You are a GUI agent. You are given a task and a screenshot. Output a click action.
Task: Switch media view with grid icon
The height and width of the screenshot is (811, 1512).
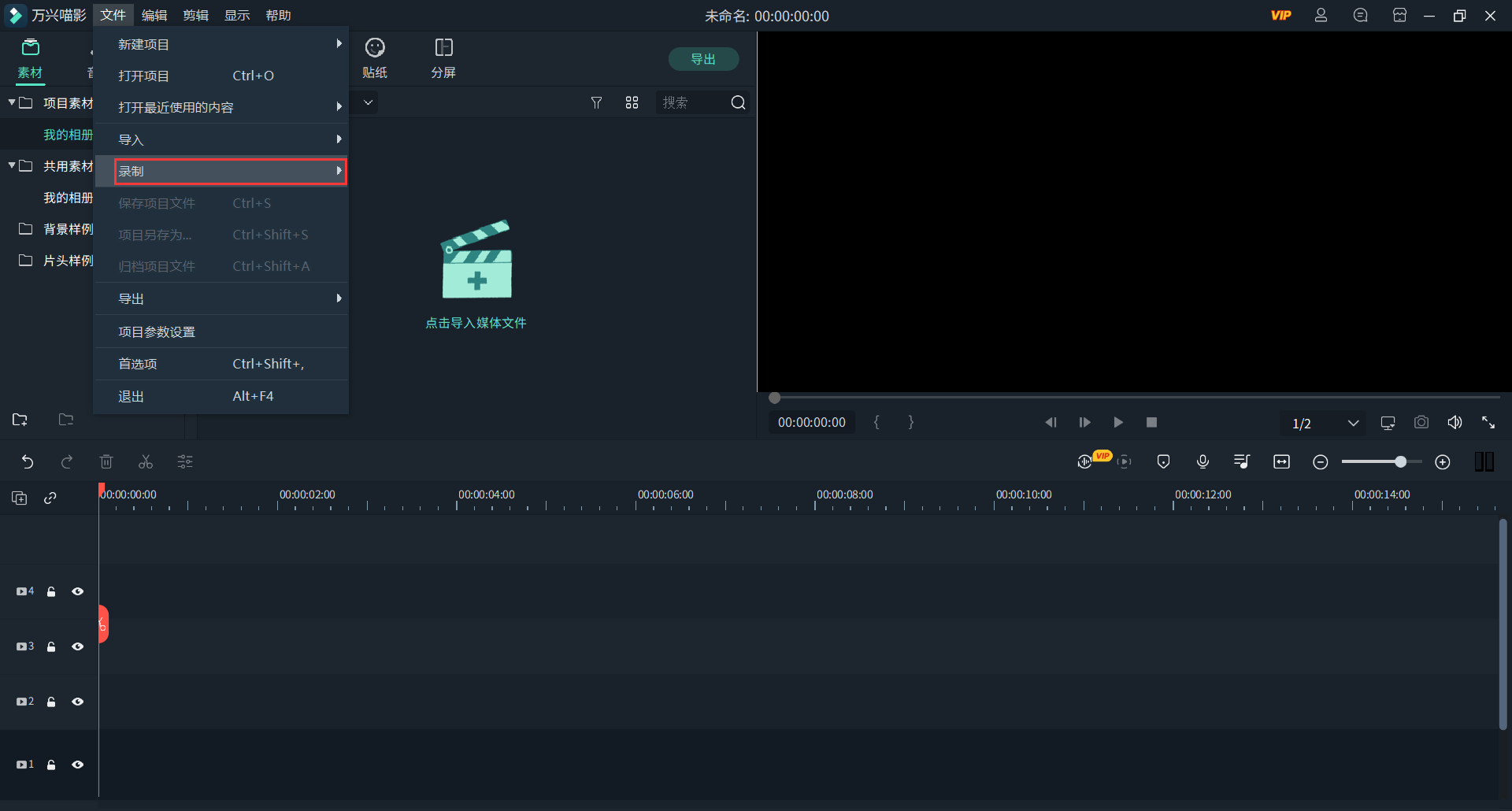pos(632,103)
